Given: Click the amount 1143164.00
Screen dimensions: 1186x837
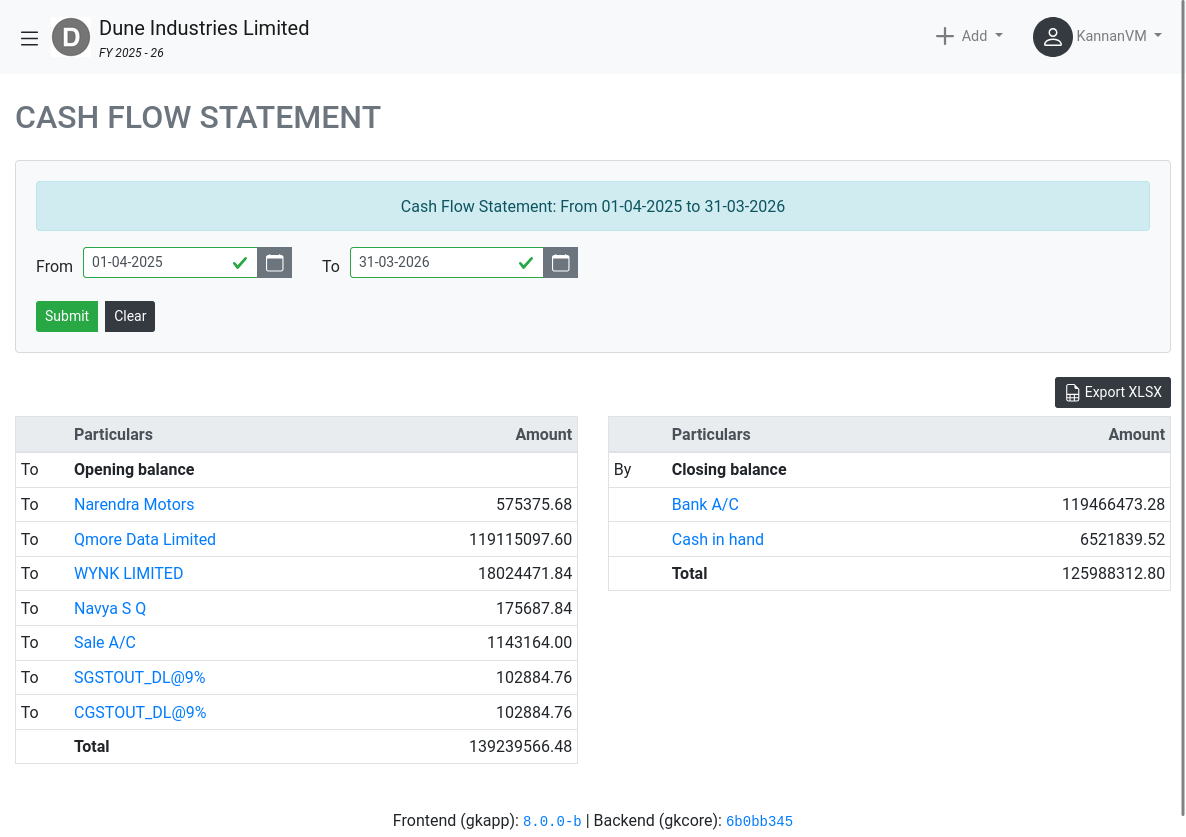Looking at the screenshot, I should pyautogui.click(x=529, y=642).
